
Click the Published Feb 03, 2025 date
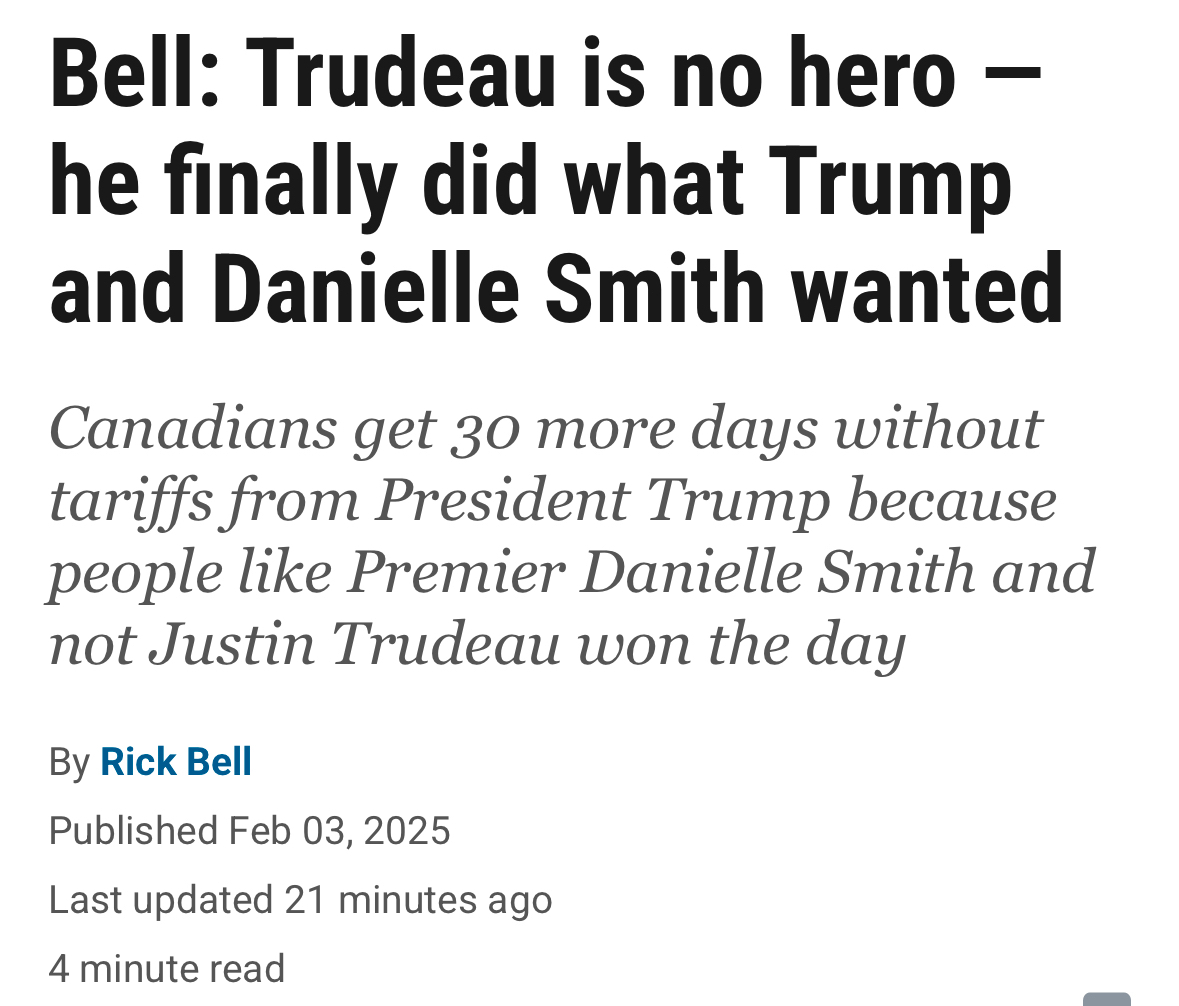click(250, 831)
